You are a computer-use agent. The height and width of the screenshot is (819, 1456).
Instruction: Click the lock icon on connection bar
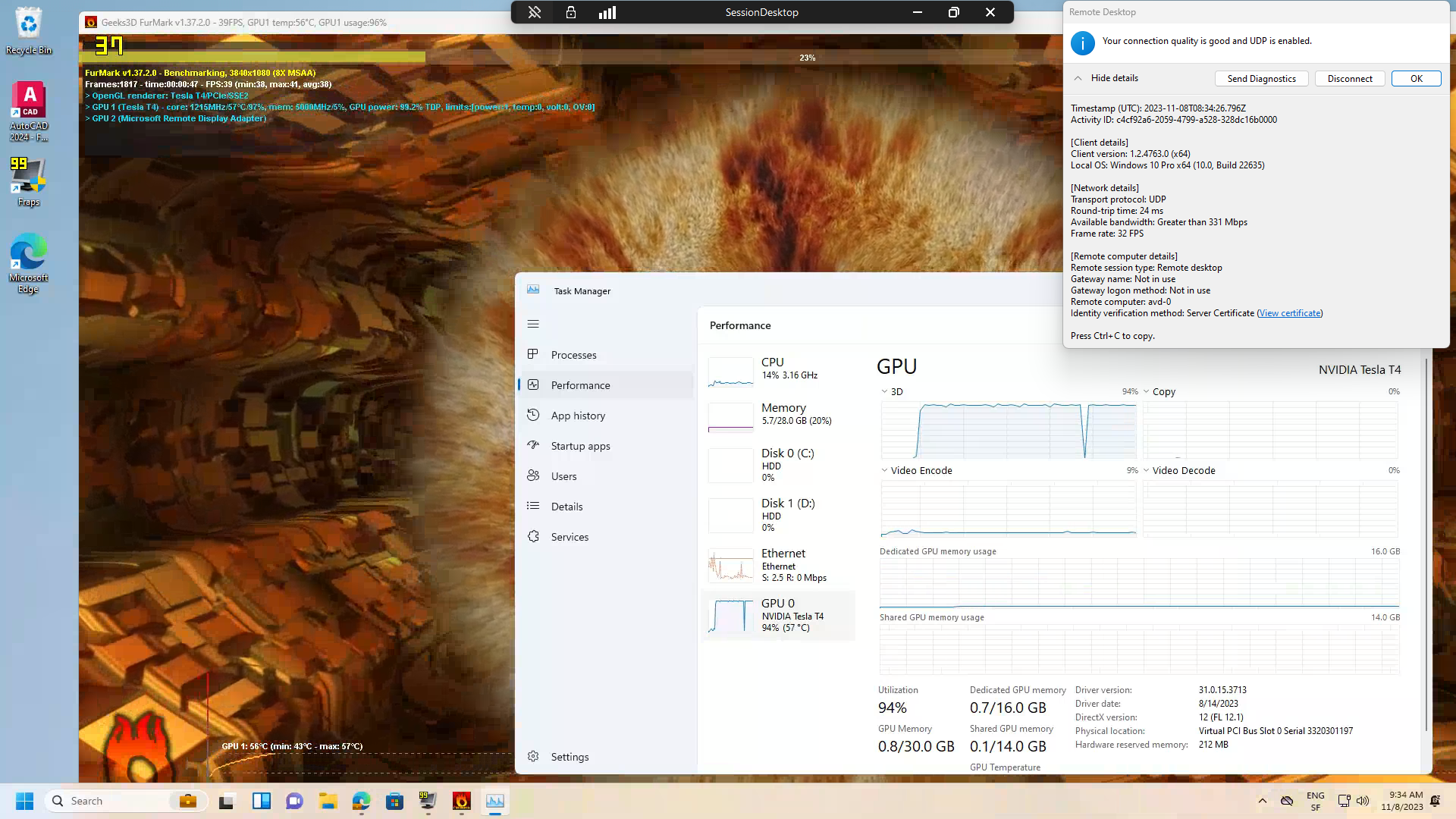point(571,12)
